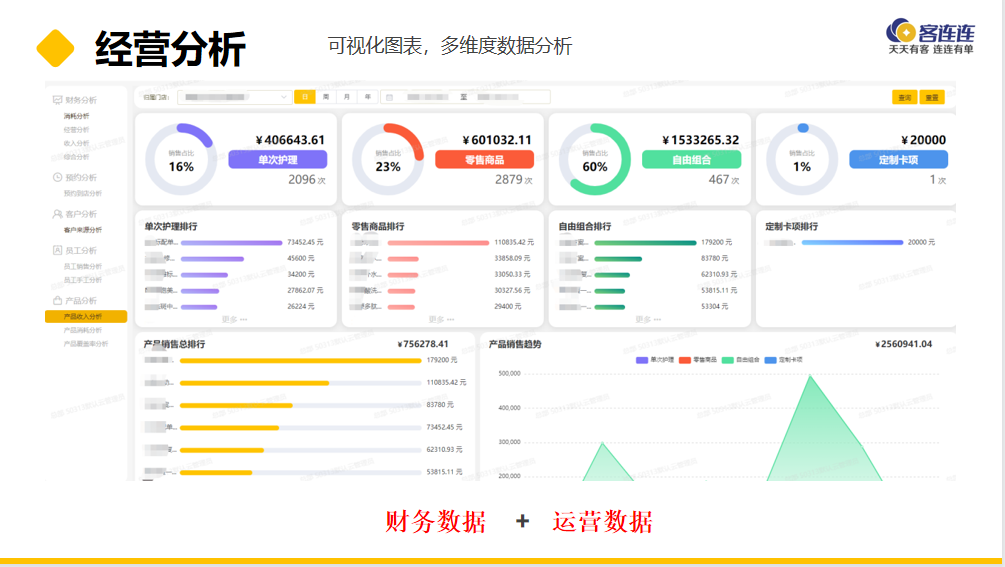This screenshot has width=1005, height=567.
Task: Select the 日 period tab
Action: (x=304, y=97)
